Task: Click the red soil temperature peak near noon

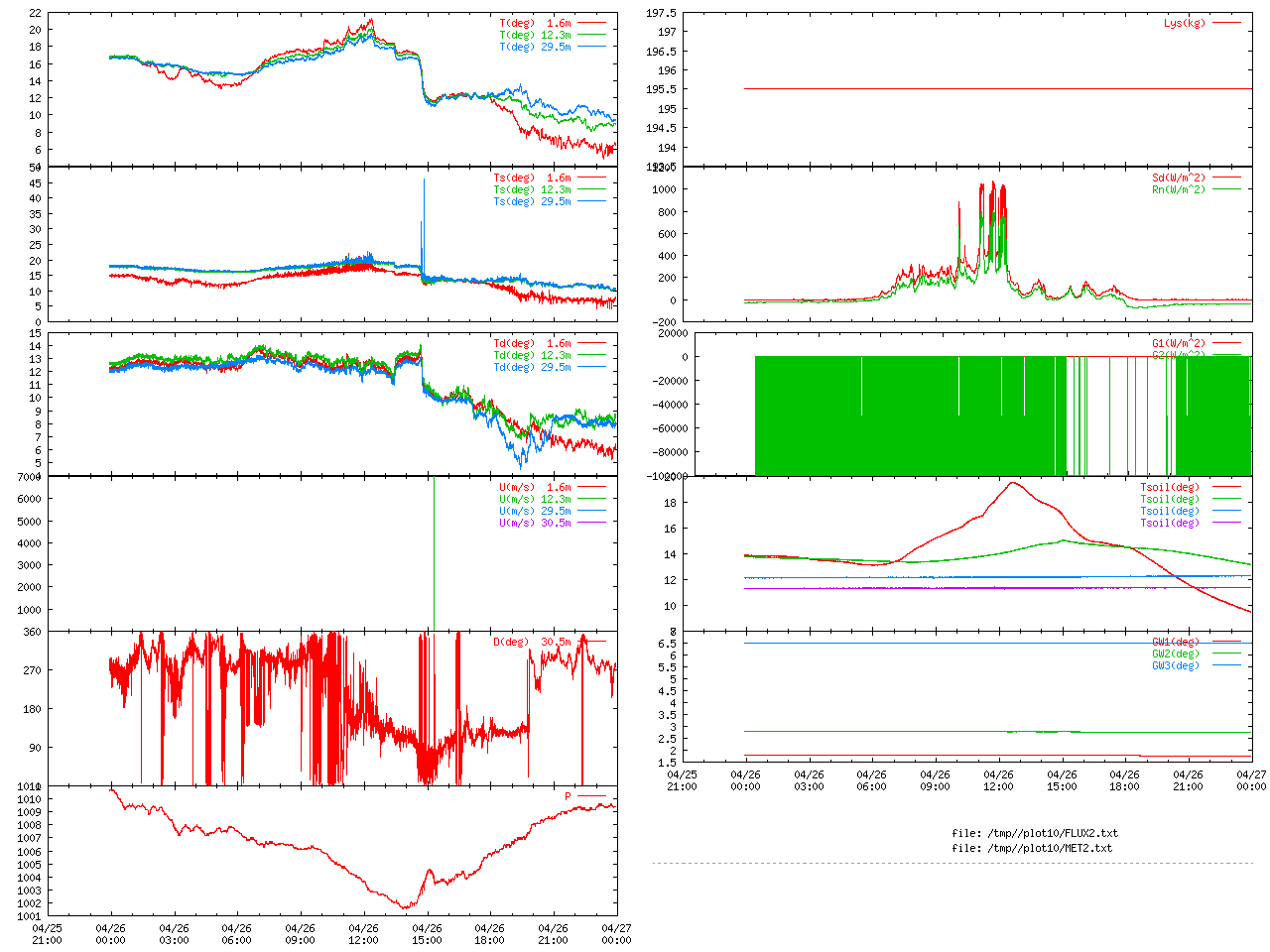Action: coord(1013,483)
